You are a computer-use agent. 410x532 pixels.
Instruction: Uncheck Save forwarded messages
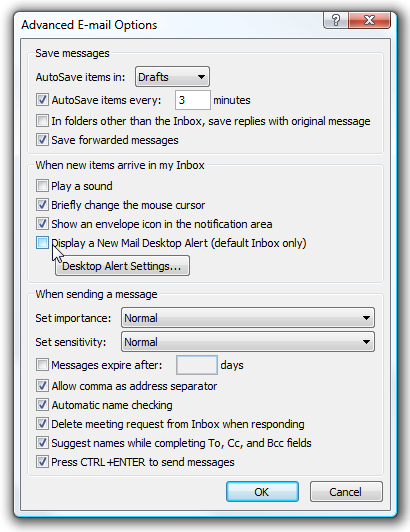(42, 140)
